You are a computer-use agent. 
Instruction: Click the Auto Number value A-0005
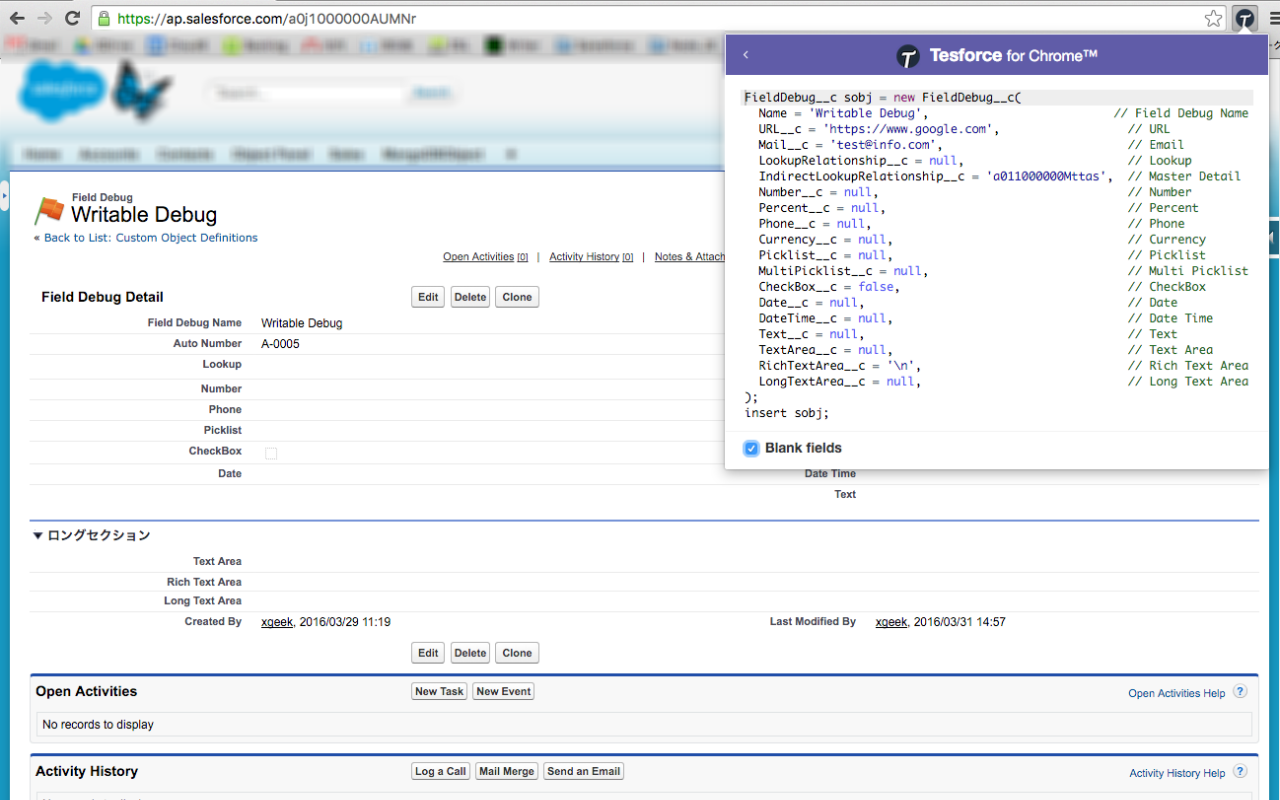(280, 344)
